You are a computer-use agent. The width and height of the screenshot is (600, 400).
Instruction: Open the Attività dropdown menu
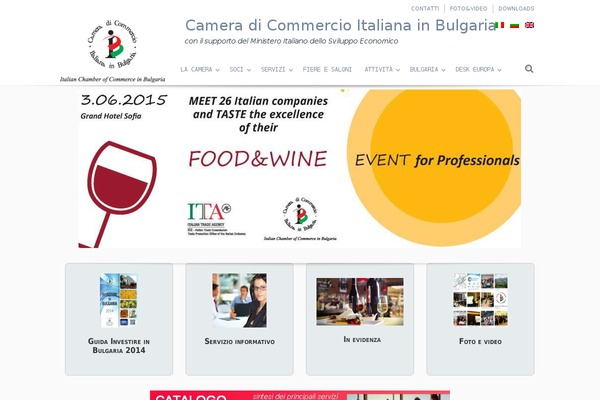coord(382,70)
